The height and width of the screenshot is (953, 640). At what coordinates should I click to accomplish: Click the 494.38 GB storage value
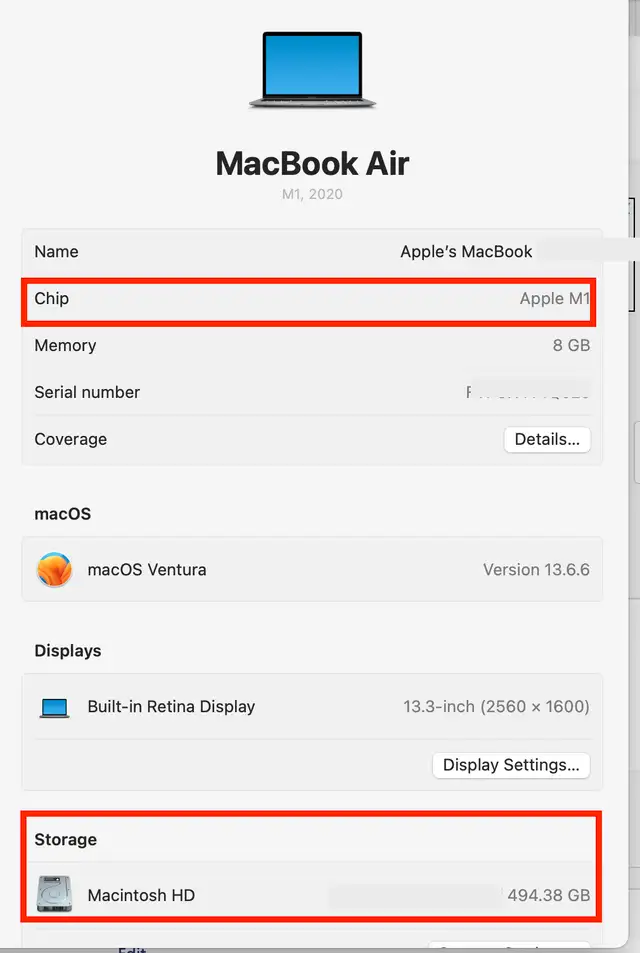point(549,895)
